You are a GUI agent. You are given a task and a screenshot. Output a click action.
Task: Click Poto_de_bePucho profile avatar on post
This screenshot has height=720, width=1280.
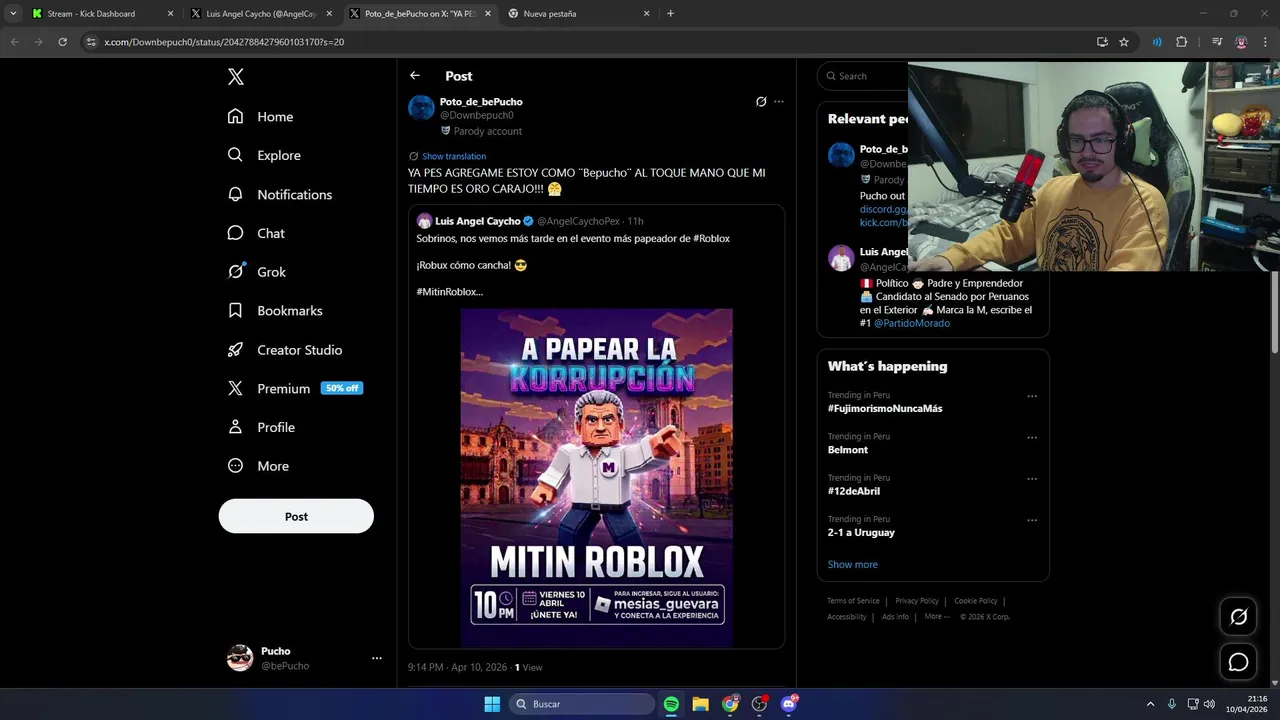(421, 108)
